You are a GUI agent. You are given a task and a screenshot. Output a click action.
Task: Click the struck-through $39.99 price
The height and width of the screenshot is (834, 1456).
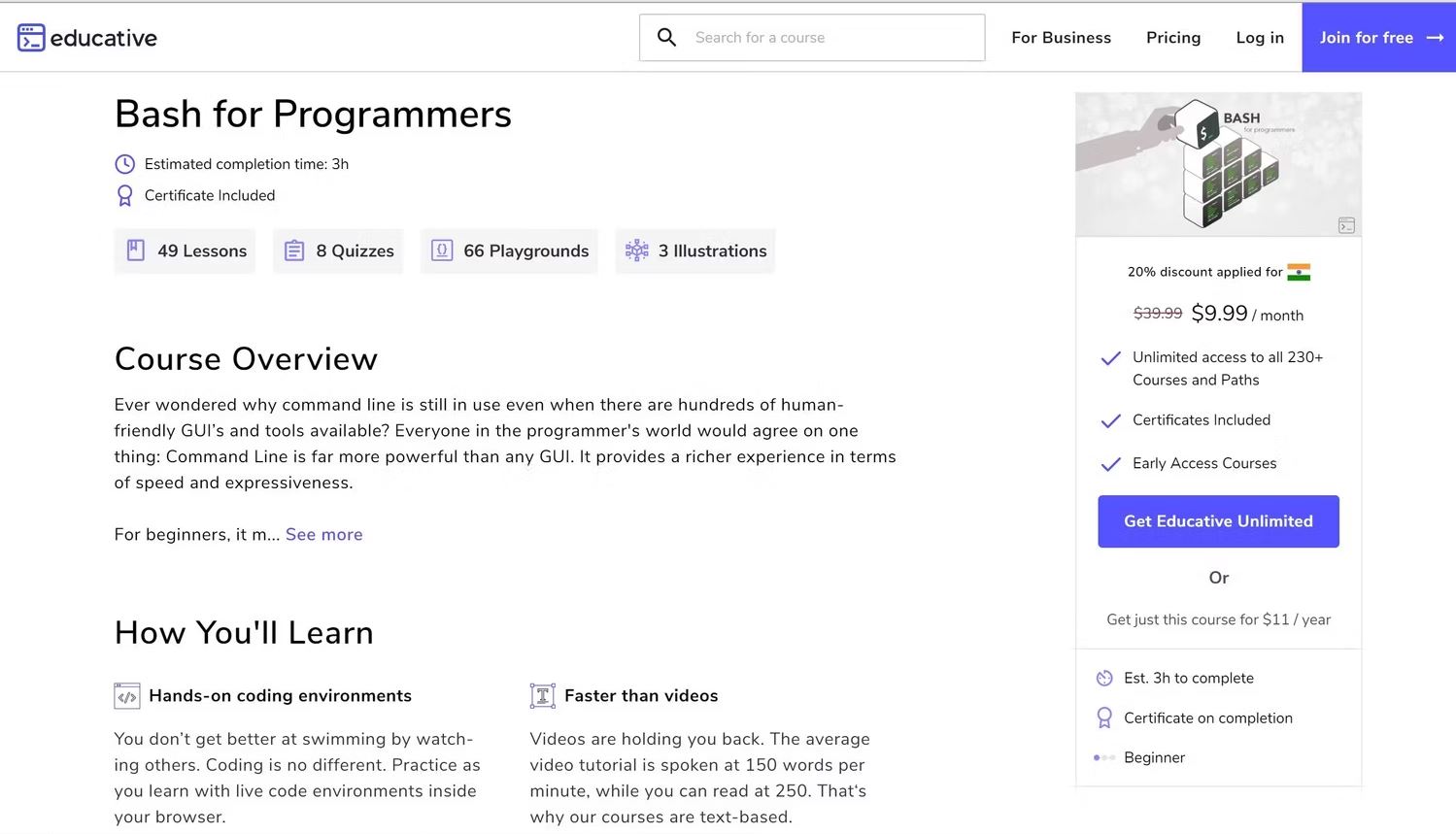(x=1158, y=313)
